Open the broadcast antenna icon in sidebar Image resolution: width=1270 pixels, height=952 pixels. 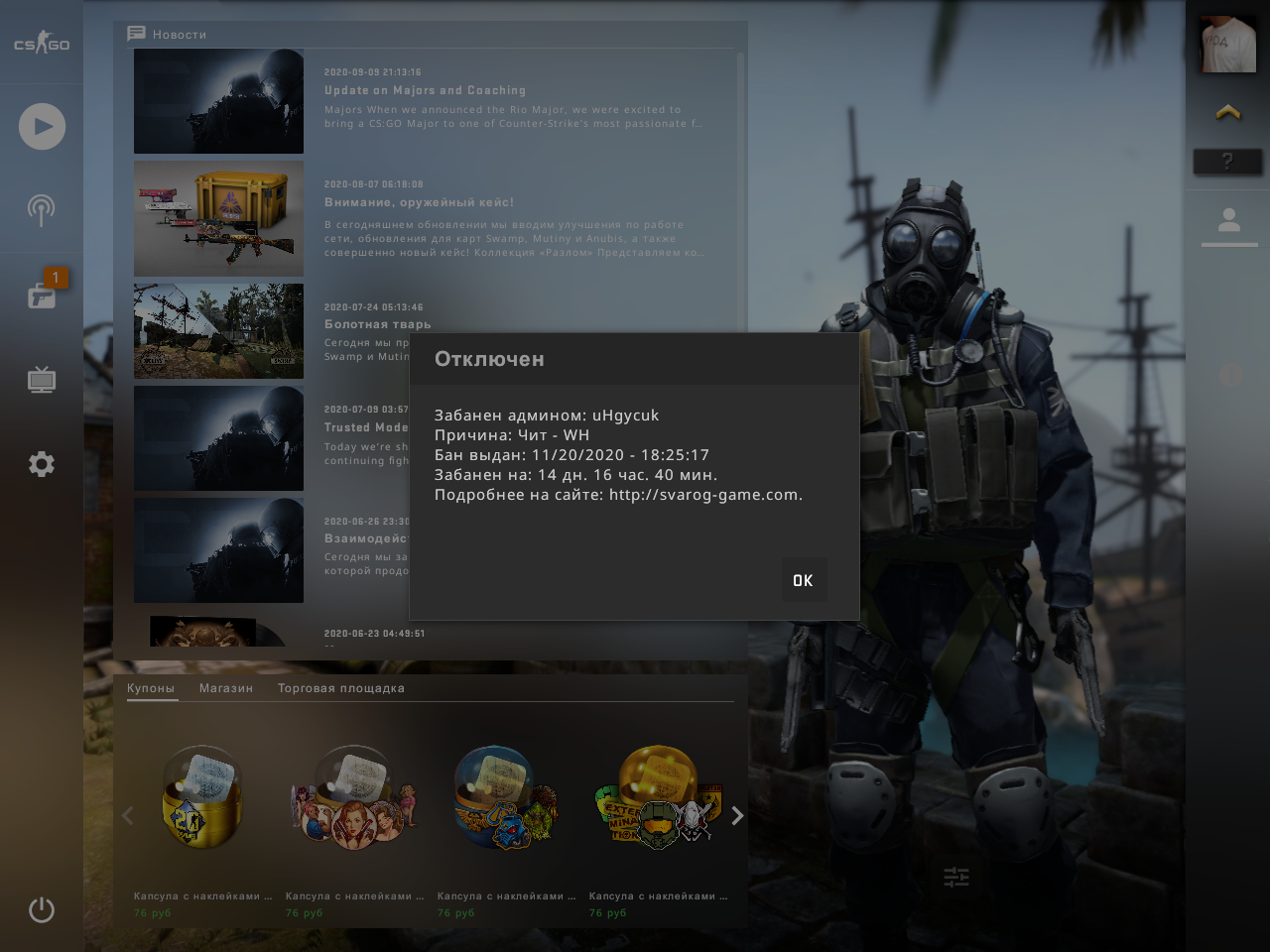point(42,209)
